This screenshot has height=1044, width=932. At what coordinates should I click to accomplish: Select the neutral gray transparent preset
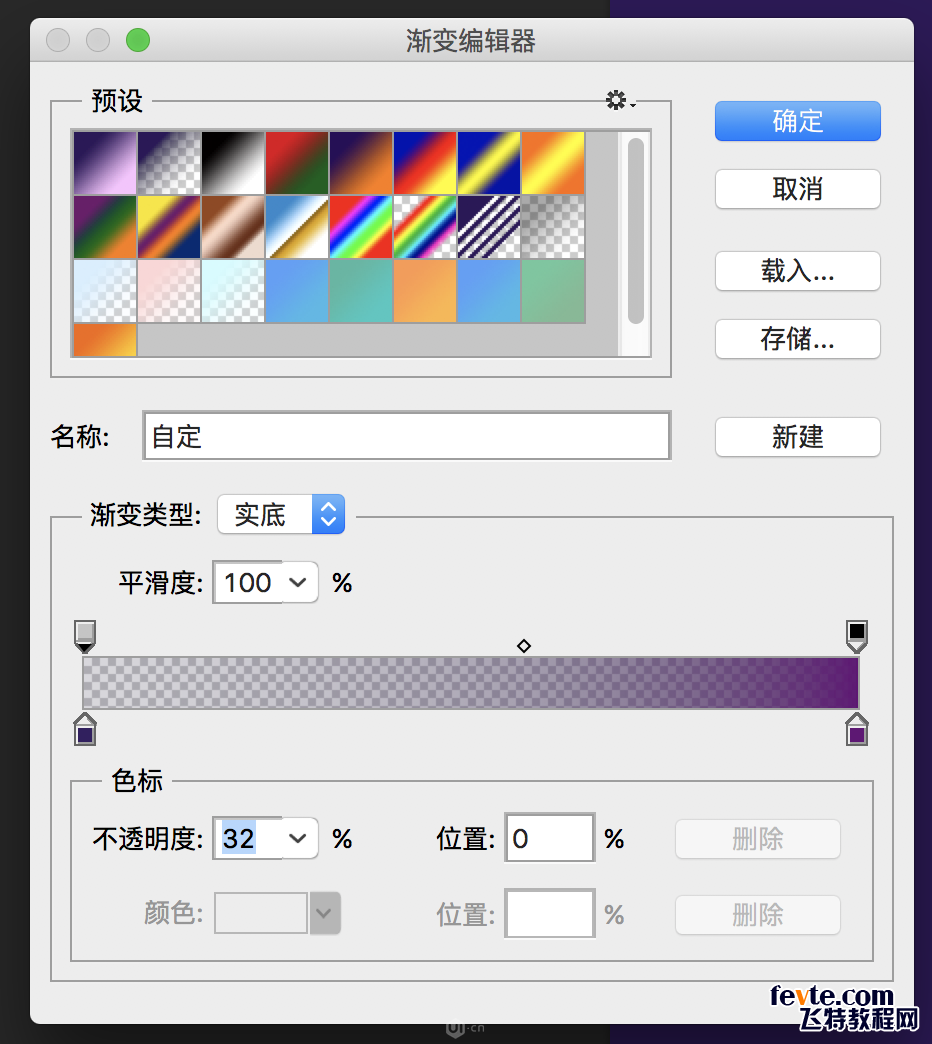pyautogui.click(x=553, y=227)
